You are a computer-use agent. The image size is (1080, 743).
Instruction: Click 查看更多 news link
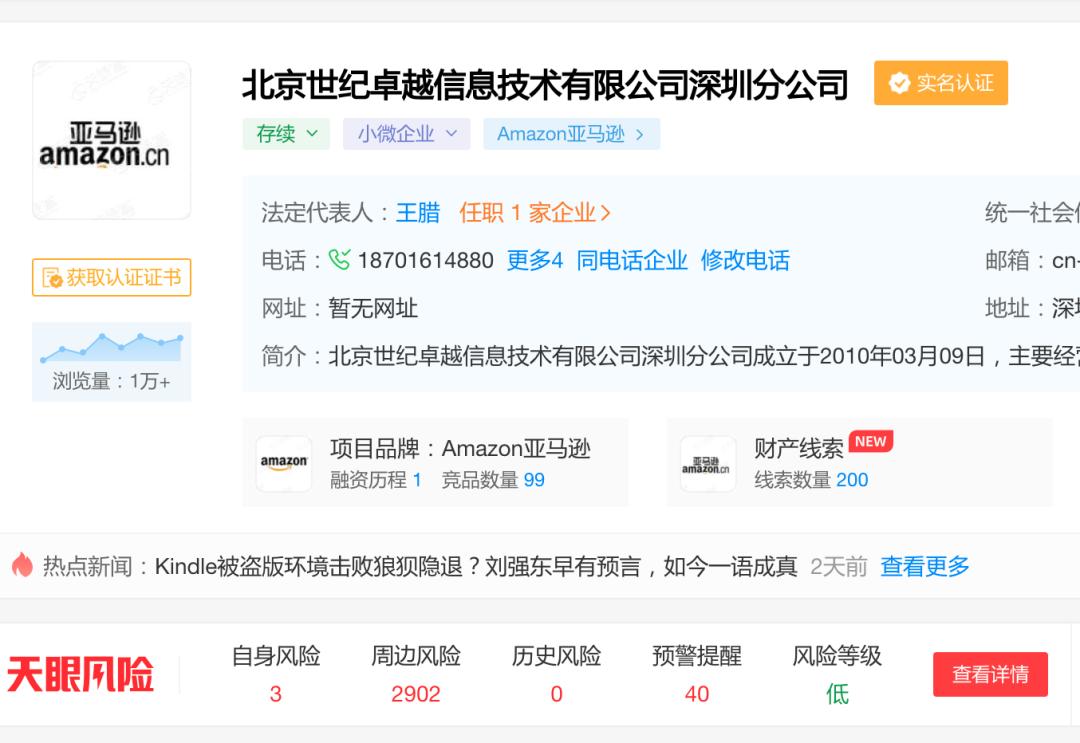(924, 567)
